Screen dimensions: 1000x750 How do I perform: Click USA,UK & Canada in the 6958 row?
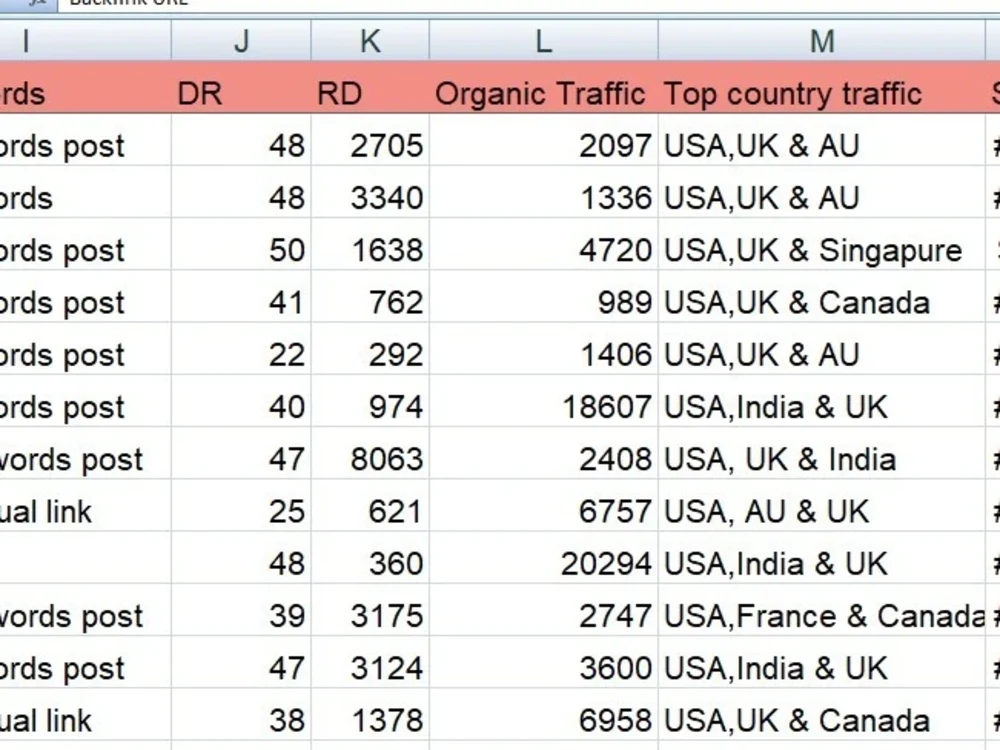[x=821, y=716]
